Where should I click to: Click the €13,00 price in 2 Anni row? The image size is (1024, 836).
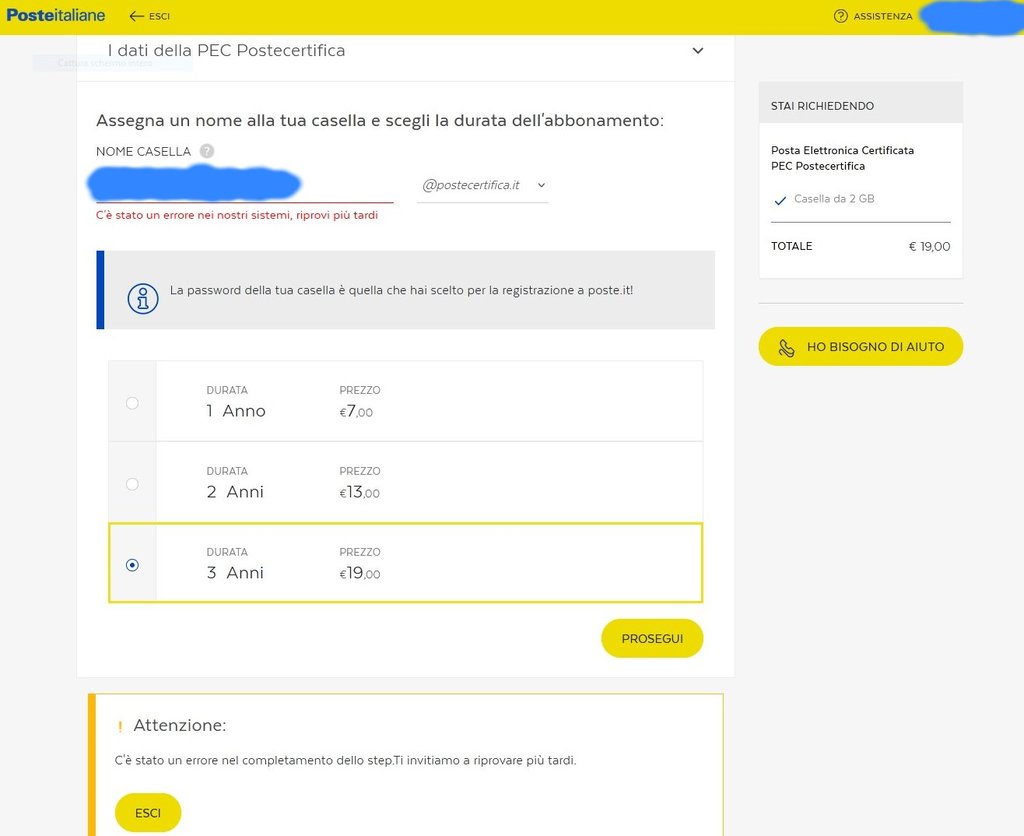[360, 492]
